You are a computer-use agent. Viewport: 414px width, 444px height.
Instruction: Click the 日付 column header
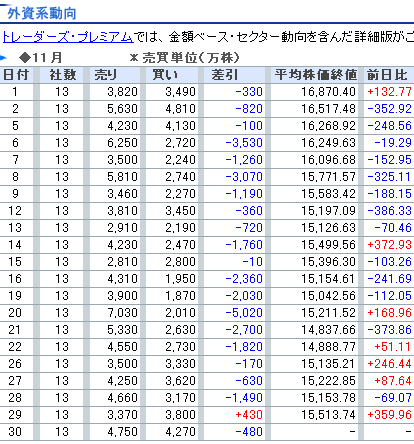point(15,75)
